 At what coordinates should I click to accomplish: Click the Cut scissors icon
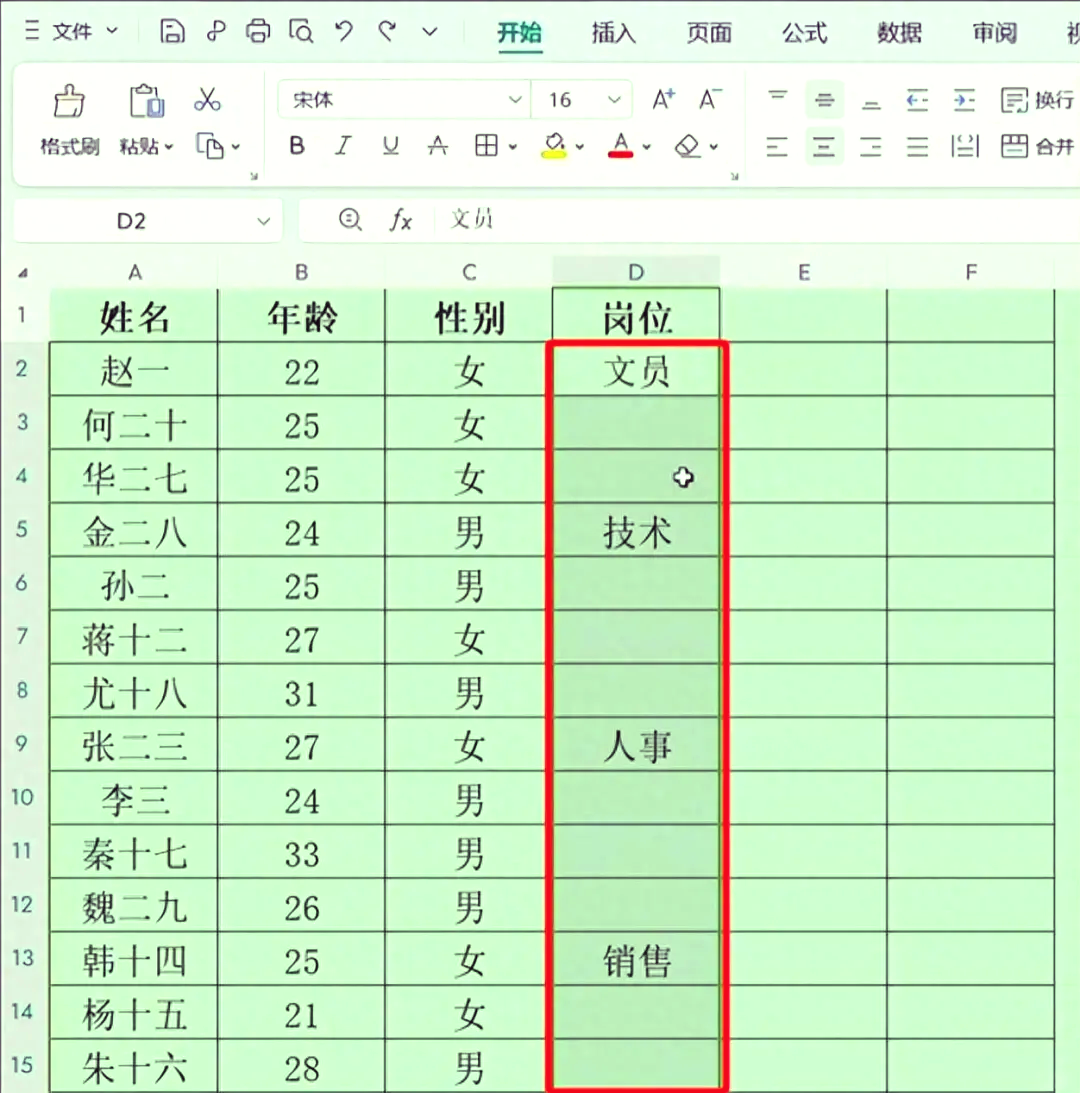pos(207,100)
